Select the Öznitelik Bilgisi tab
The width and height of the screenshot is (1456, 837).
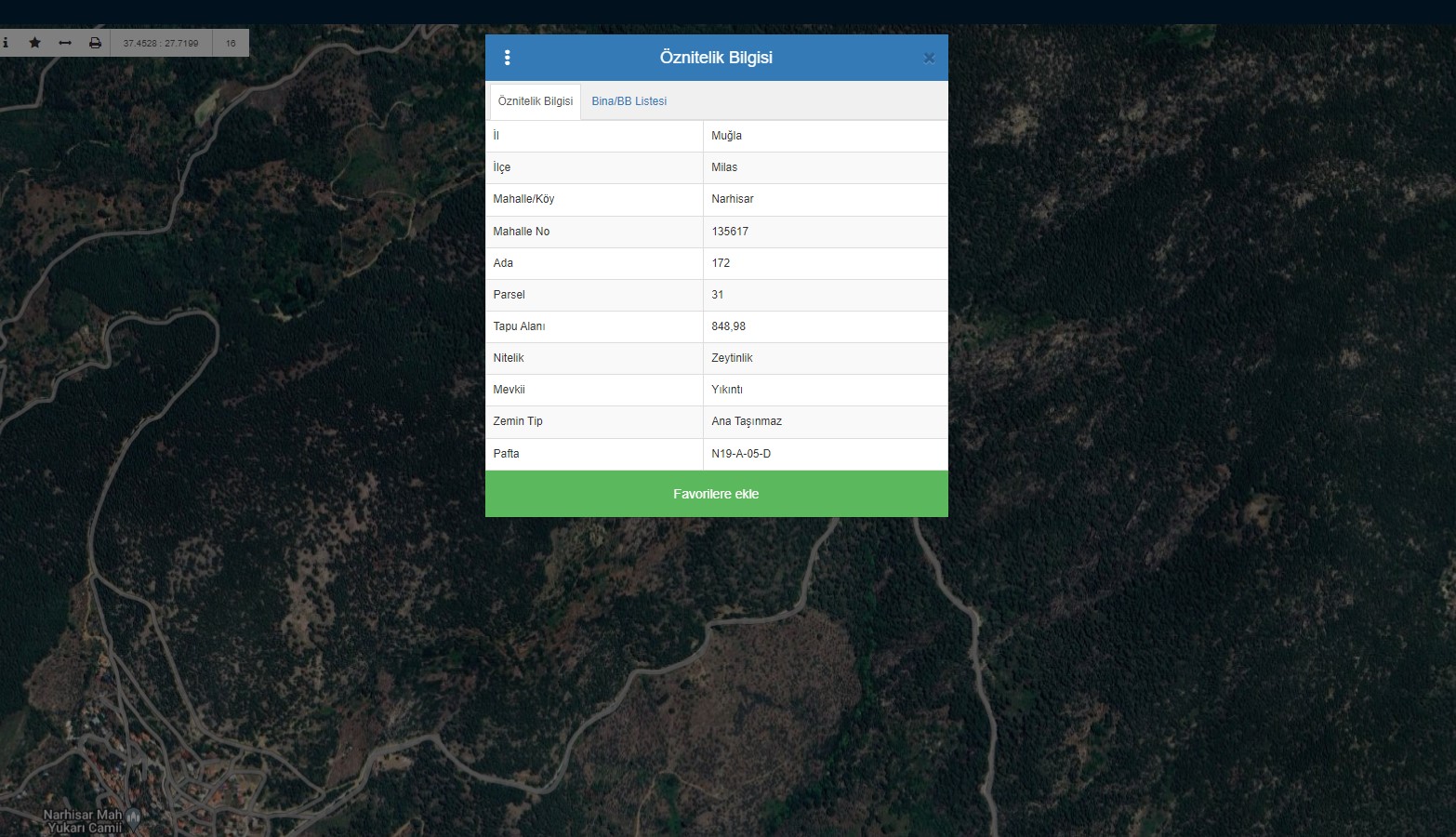click(535, 101)
